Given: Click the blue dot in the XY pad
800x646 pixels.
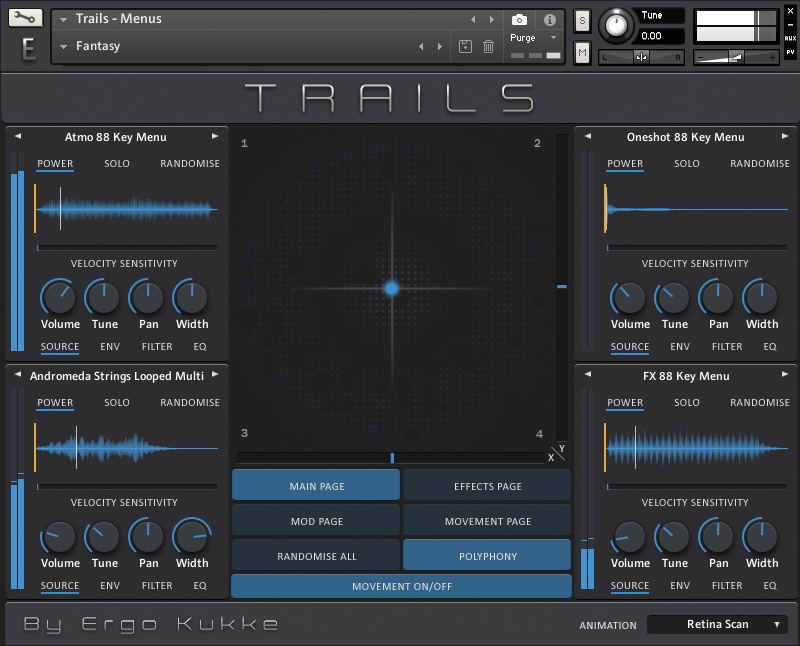Looking at the screenshot, I should pos(392,289).
